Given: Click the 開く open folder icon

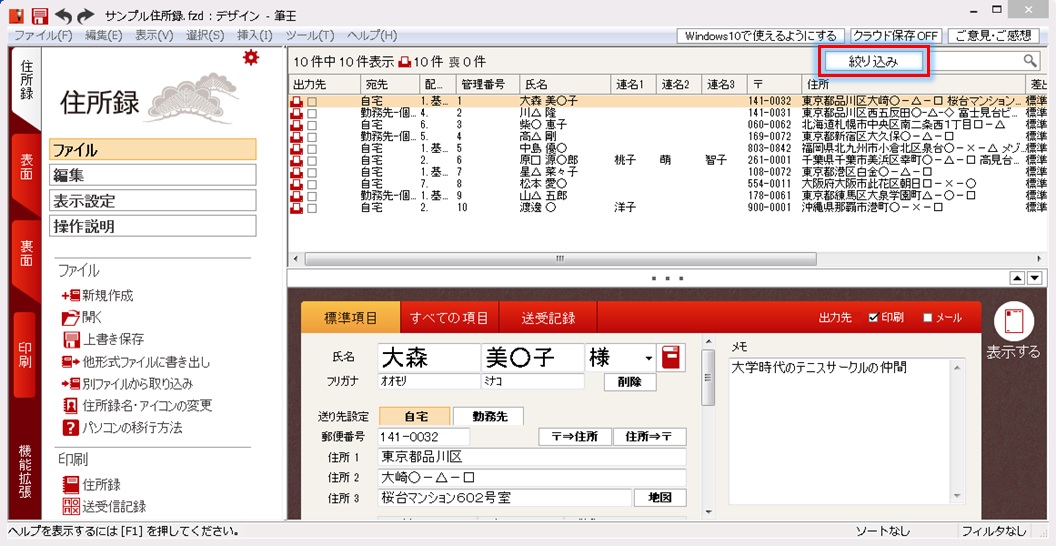Looking at the screenshot, I should point(70,318).
